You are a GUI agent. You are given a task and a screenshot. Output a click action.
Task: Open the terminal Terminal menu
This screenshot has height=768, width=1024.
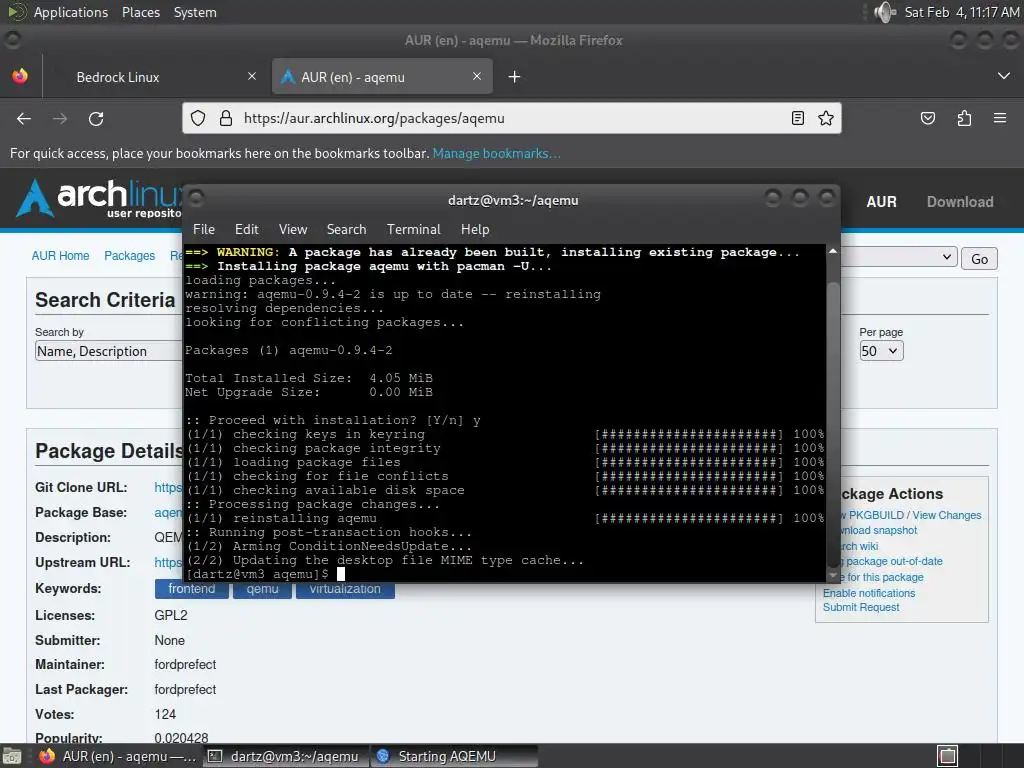(413, 229)
